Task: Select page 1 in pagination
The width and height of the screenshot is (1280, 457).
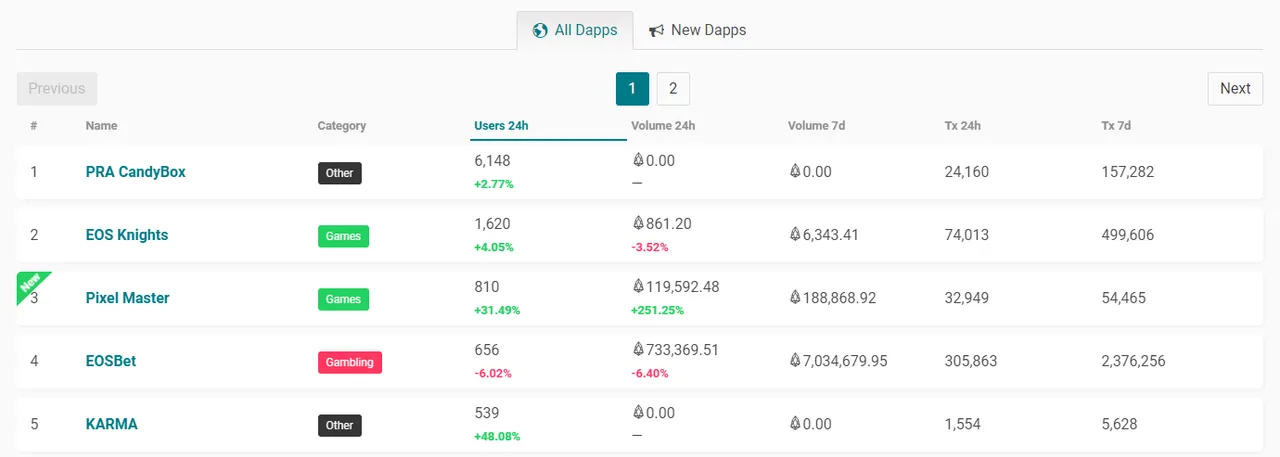Action: [632, 88]
